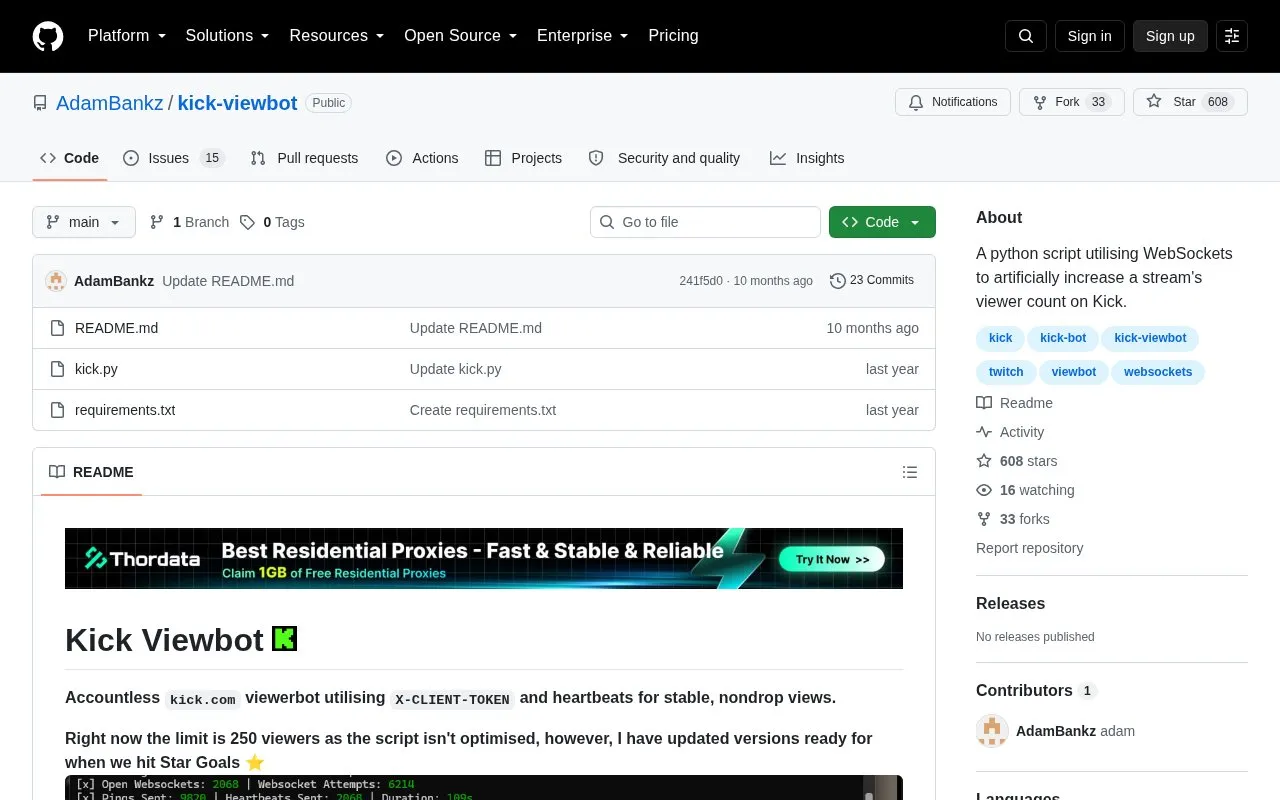Switch to the Actions tab
The image size is (1280, 800).
coord(422,158)
